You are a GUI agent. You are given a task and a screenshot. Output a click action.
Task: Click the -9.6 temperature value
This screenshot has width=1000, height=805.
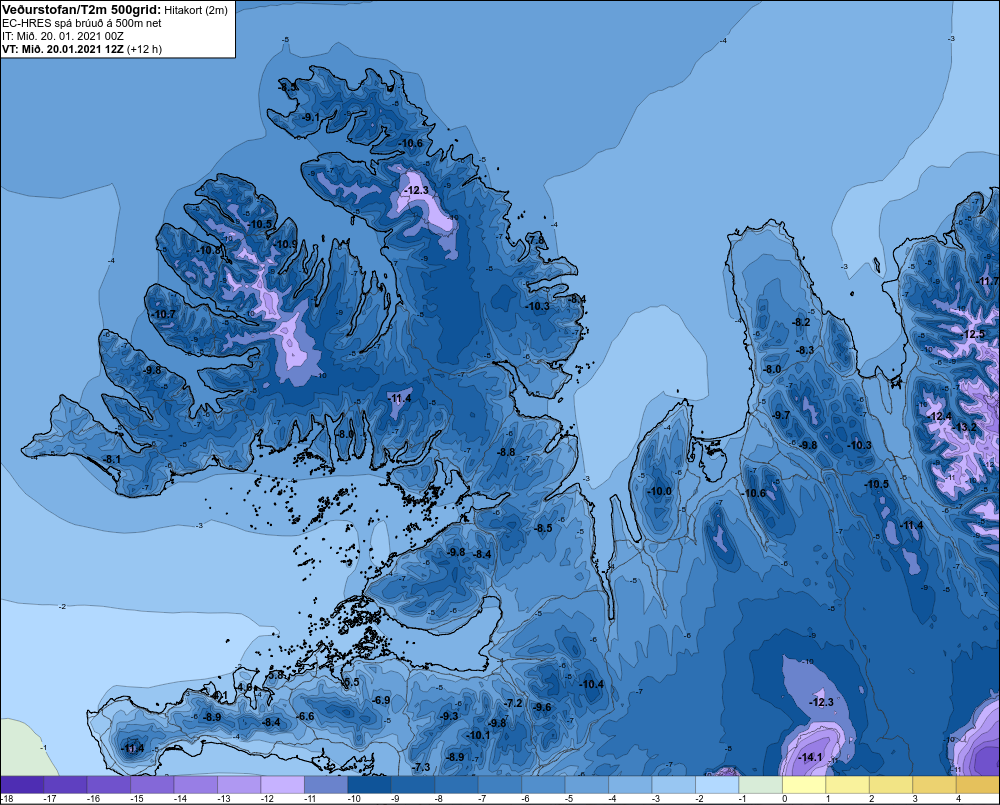[x=543, y=707]
